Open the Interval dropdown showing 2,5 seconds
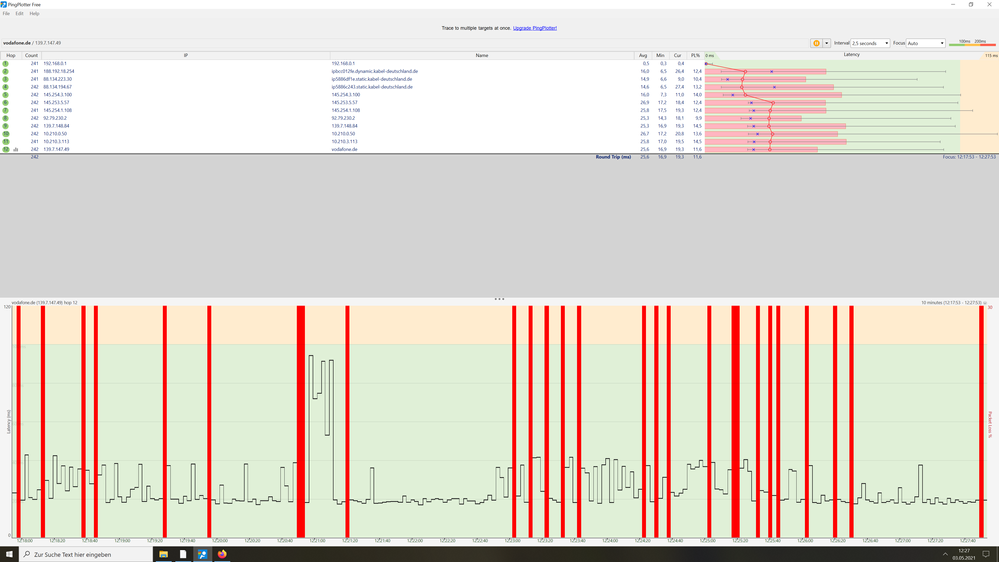Viewport: 999px width, 562px height. pos(870,43)
